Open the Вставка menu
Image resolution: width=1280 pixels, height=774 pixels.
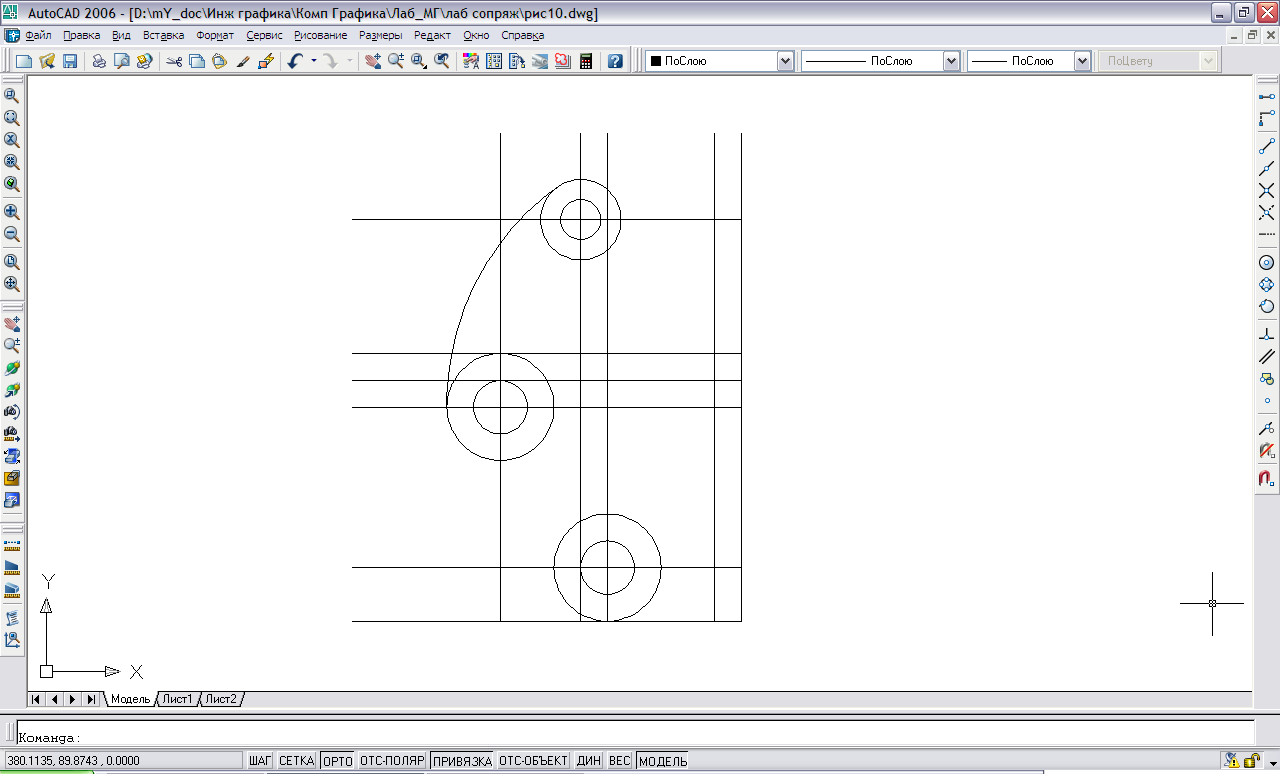pyautogui.click(x=163, y=35)
